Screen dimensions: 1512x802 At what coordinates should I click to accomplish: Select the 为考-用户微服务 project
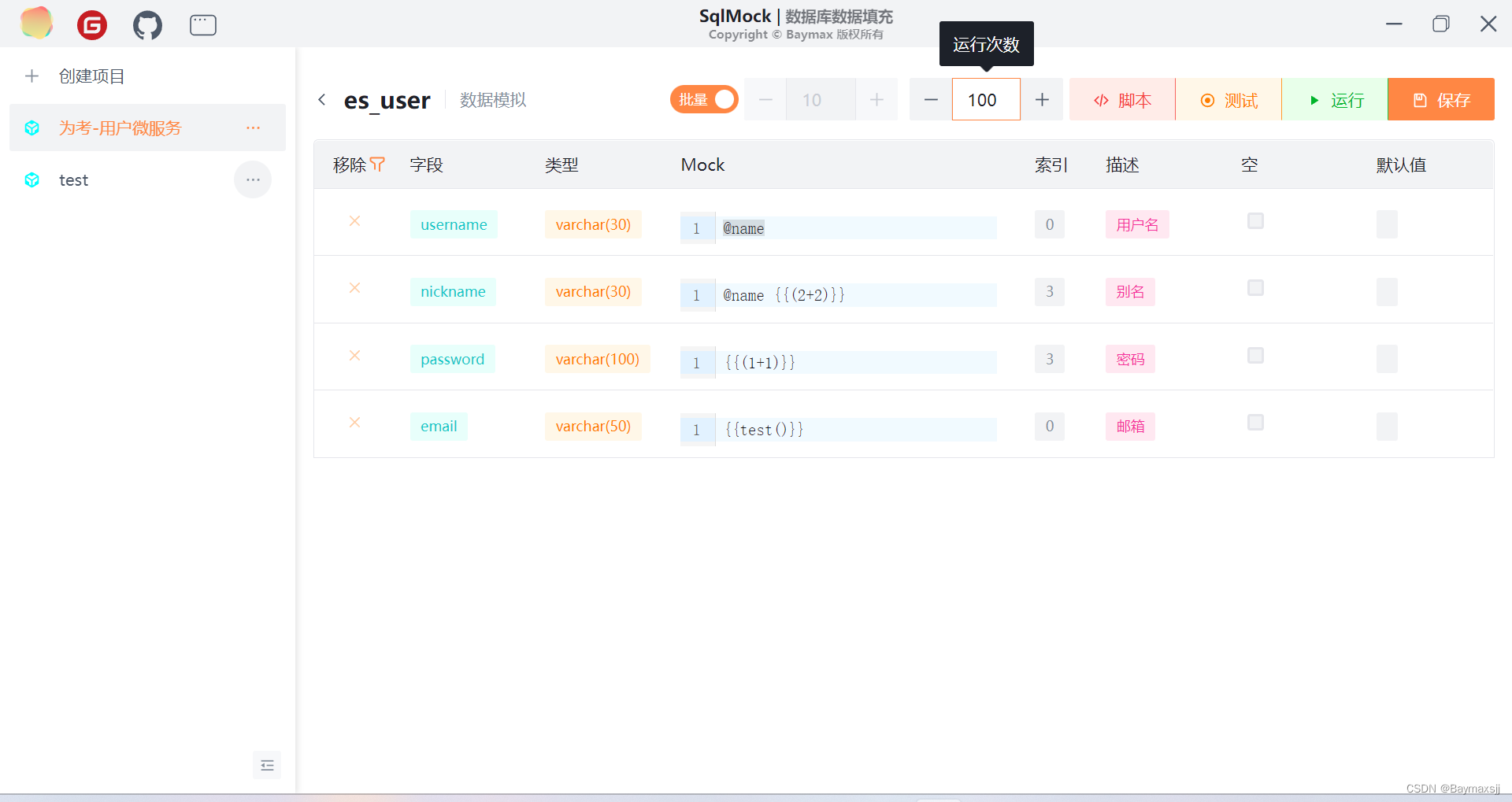[x=147, y=128]
